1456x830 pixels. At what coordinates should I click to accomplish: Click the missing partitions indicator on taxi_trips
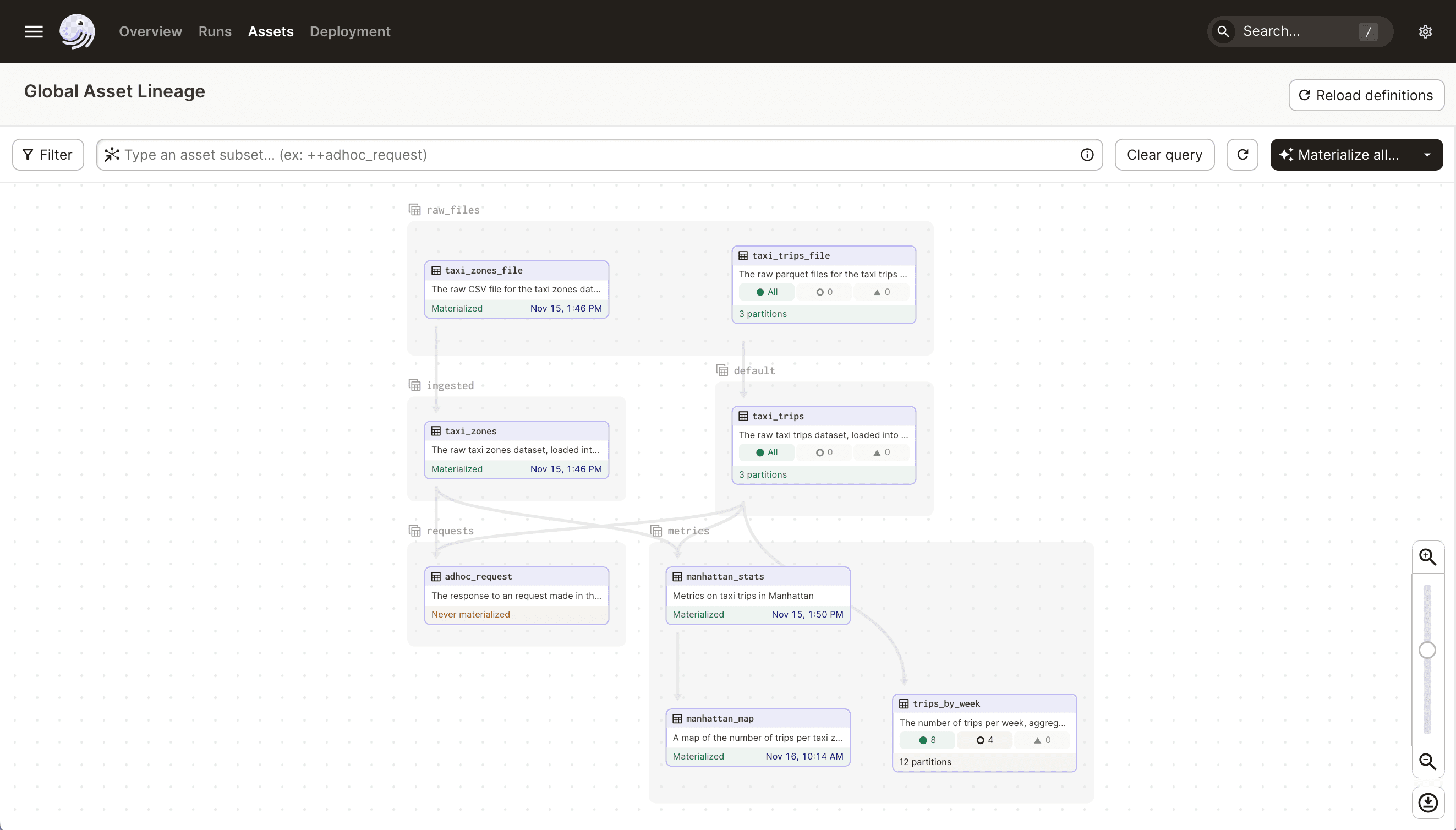825,452
